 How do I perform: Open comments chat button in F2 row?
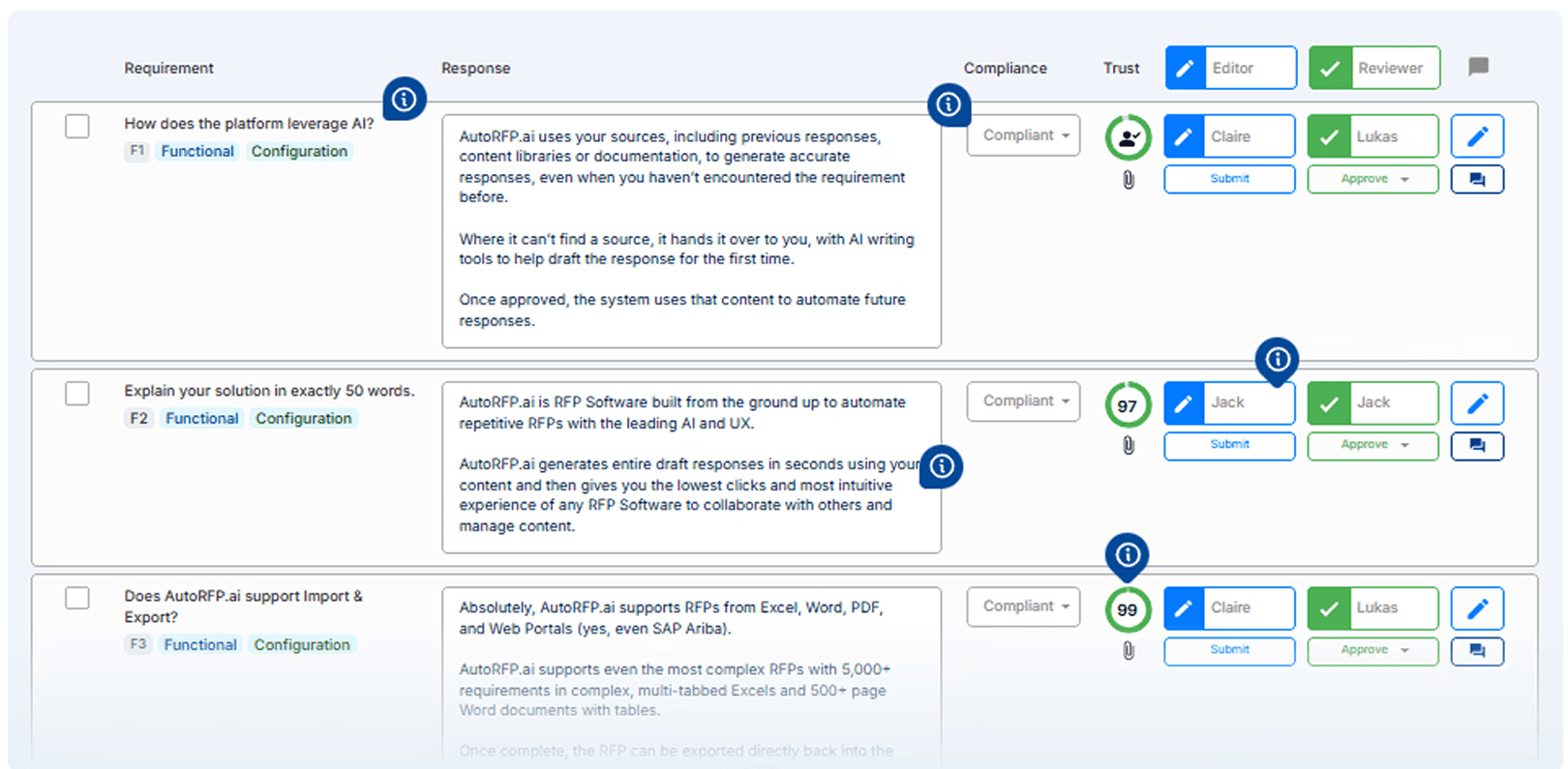point(1477,446)
